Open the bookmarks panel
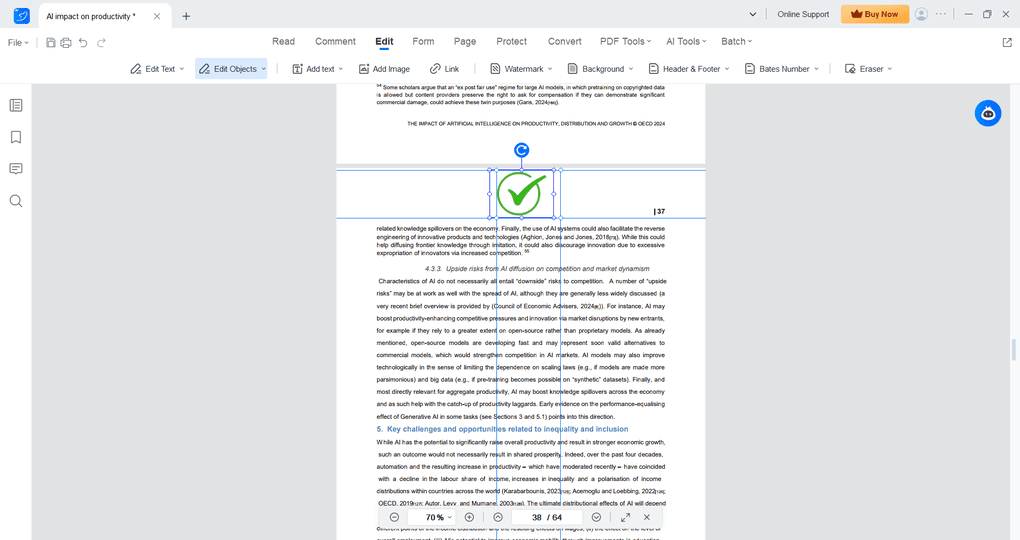The image size is (1020, 540). pyautogui.click(x=16, y=137)
